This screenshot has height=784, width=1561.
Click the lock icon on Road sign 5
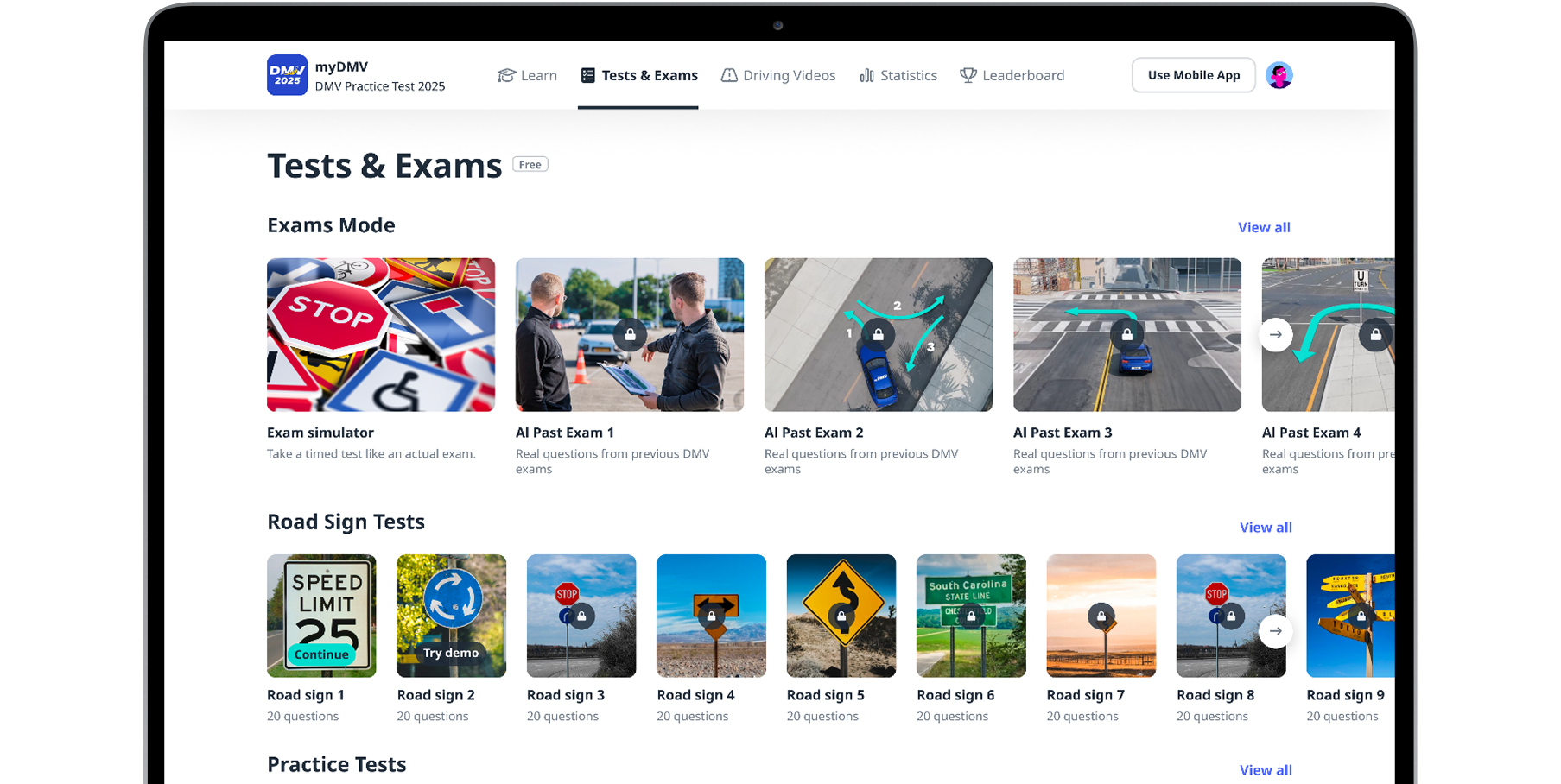click(x=841, y=616)
